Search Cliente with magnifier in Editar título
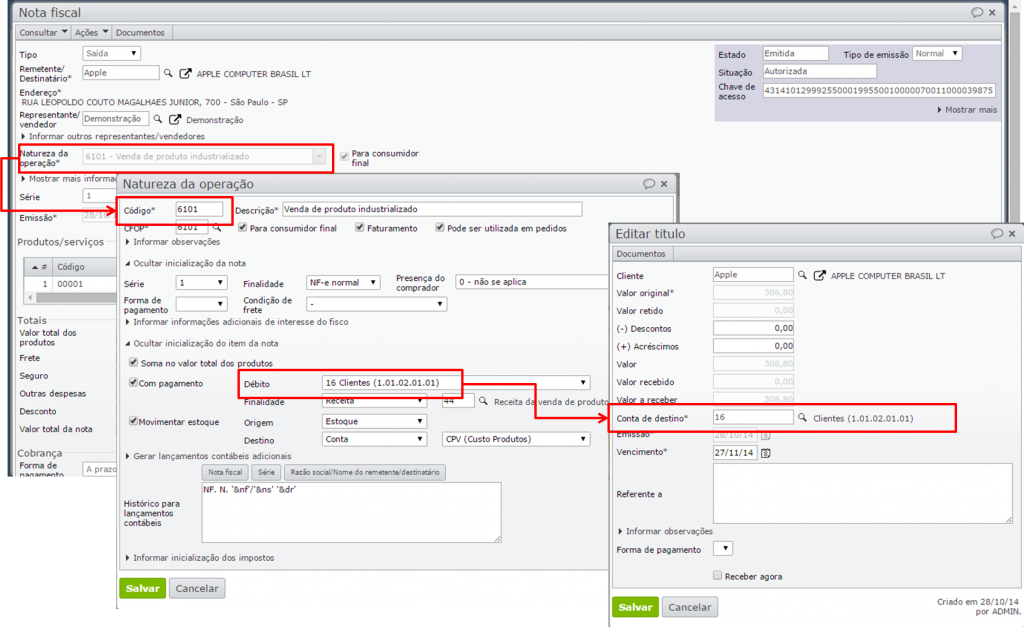This screenshot has height=627, width=1024. click(x=802, y=275)
